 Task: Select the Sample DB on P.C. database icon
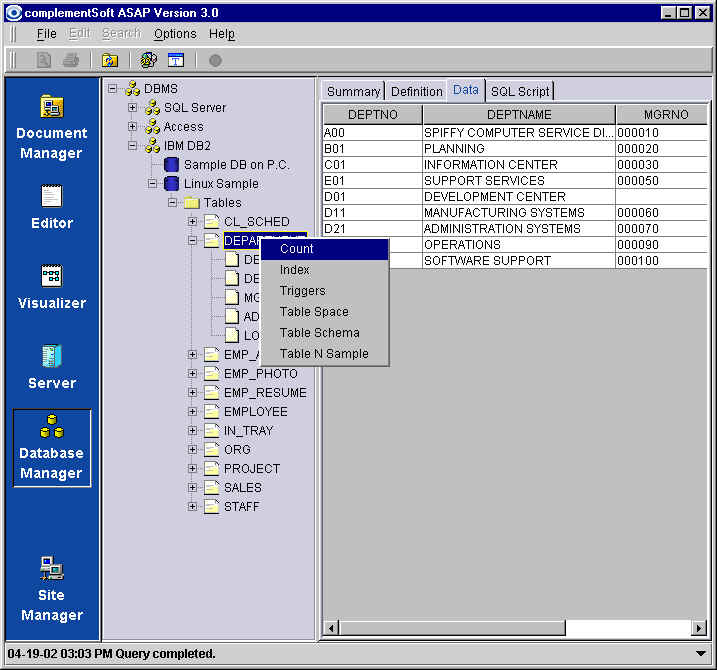coord(171,165)
